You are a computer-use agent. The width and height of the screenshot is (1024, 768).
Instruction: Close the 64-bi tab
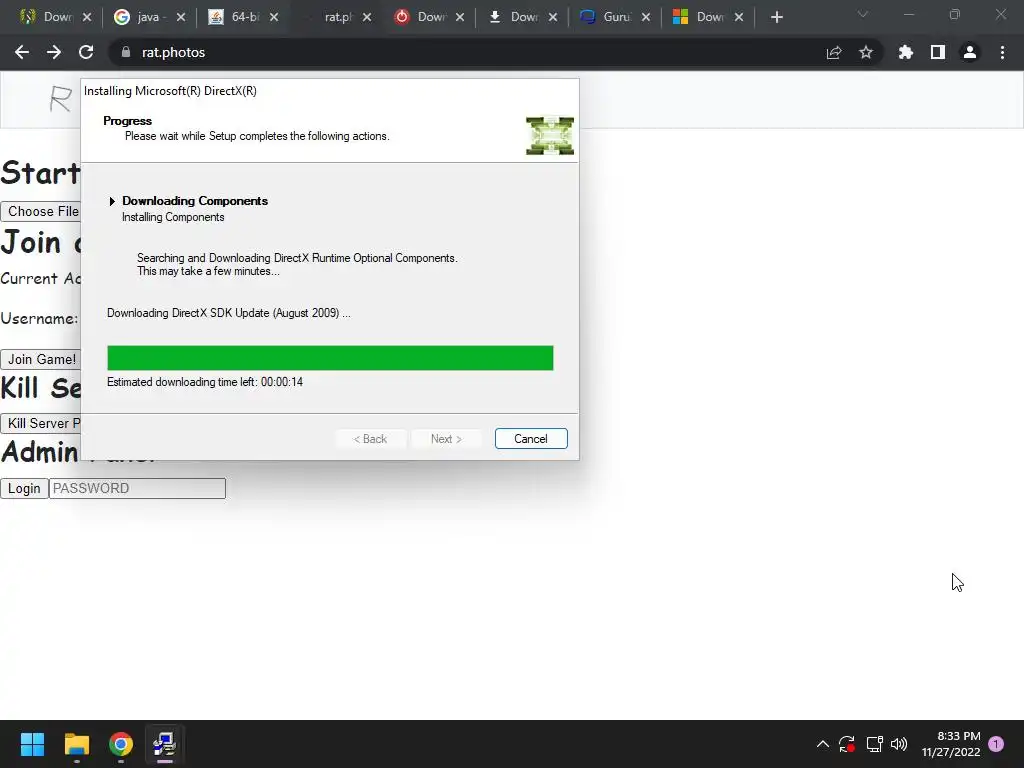(274, 17)
